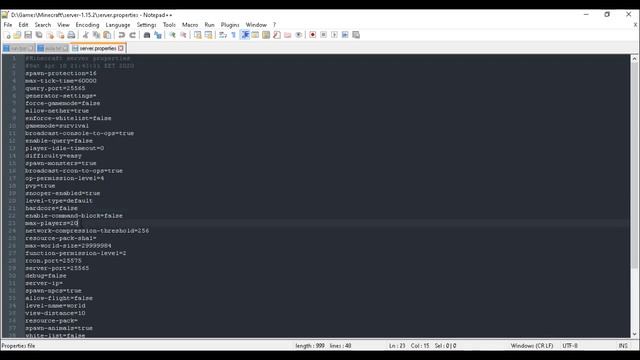Click the level-name=world line
Image resolution: width=640 pixels, height=360 pixels.
[x=55, y=306]
